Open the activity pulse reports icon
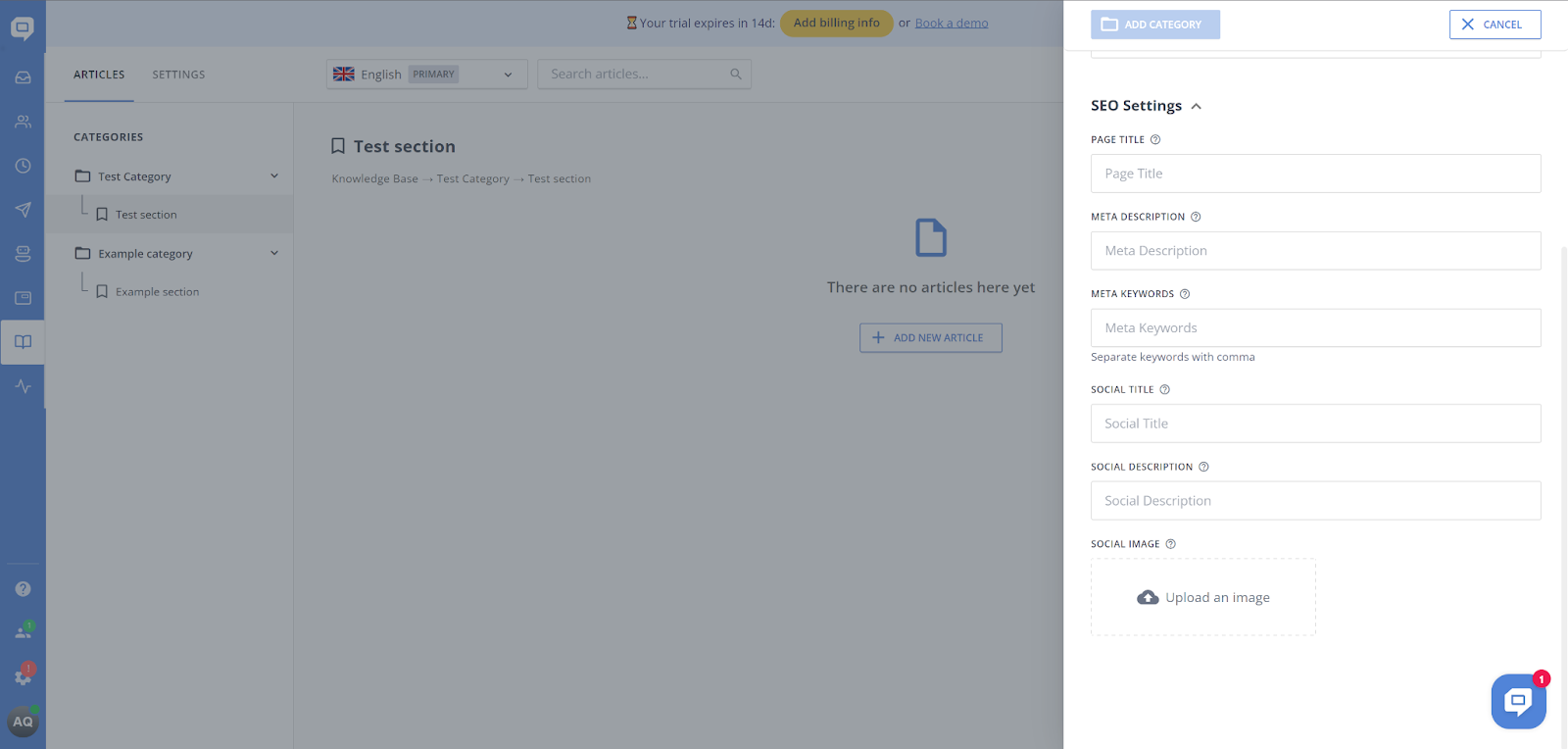 click(23, 386)
